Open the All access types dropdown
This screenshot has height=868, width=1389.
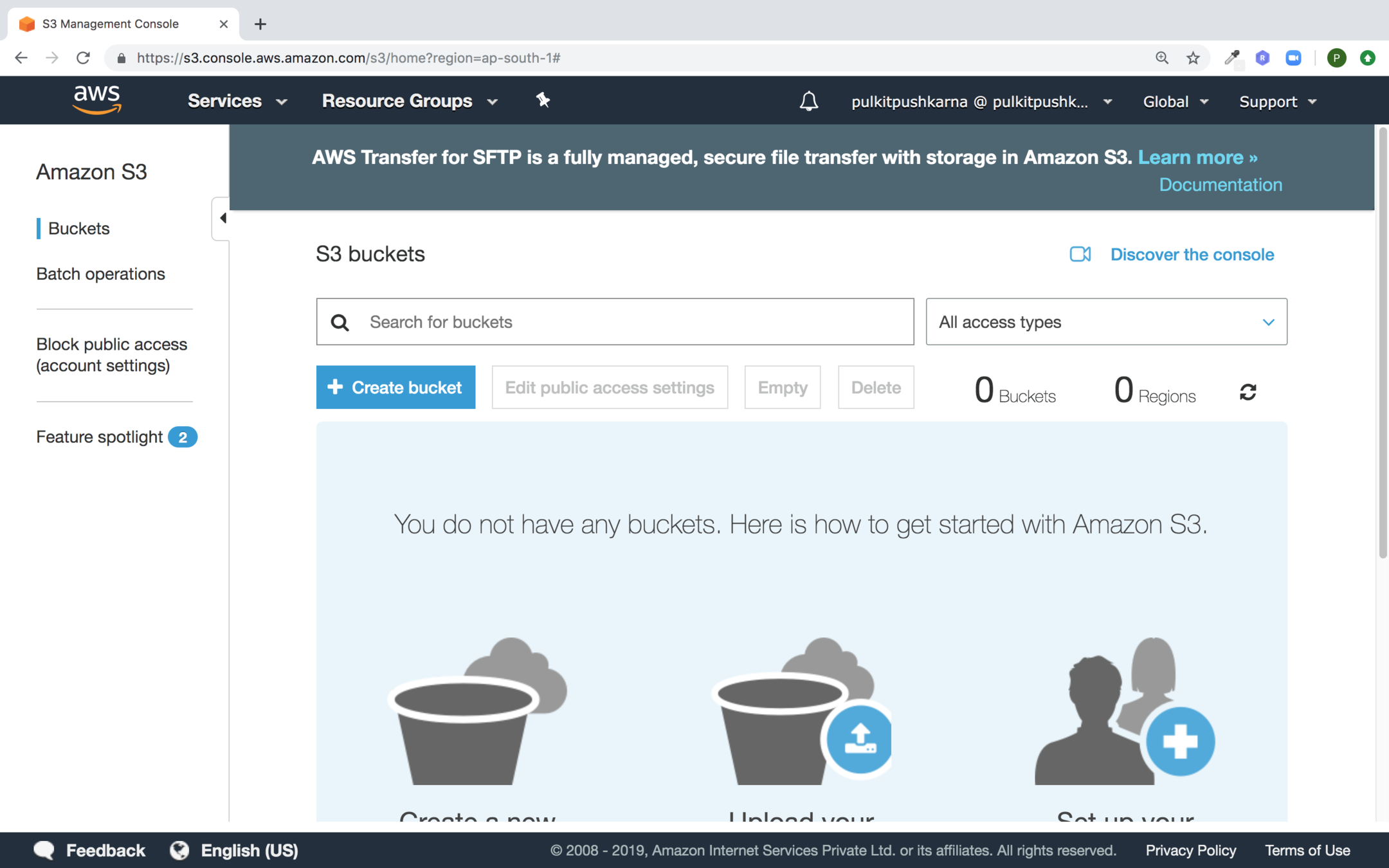[x=1106, y=322]
